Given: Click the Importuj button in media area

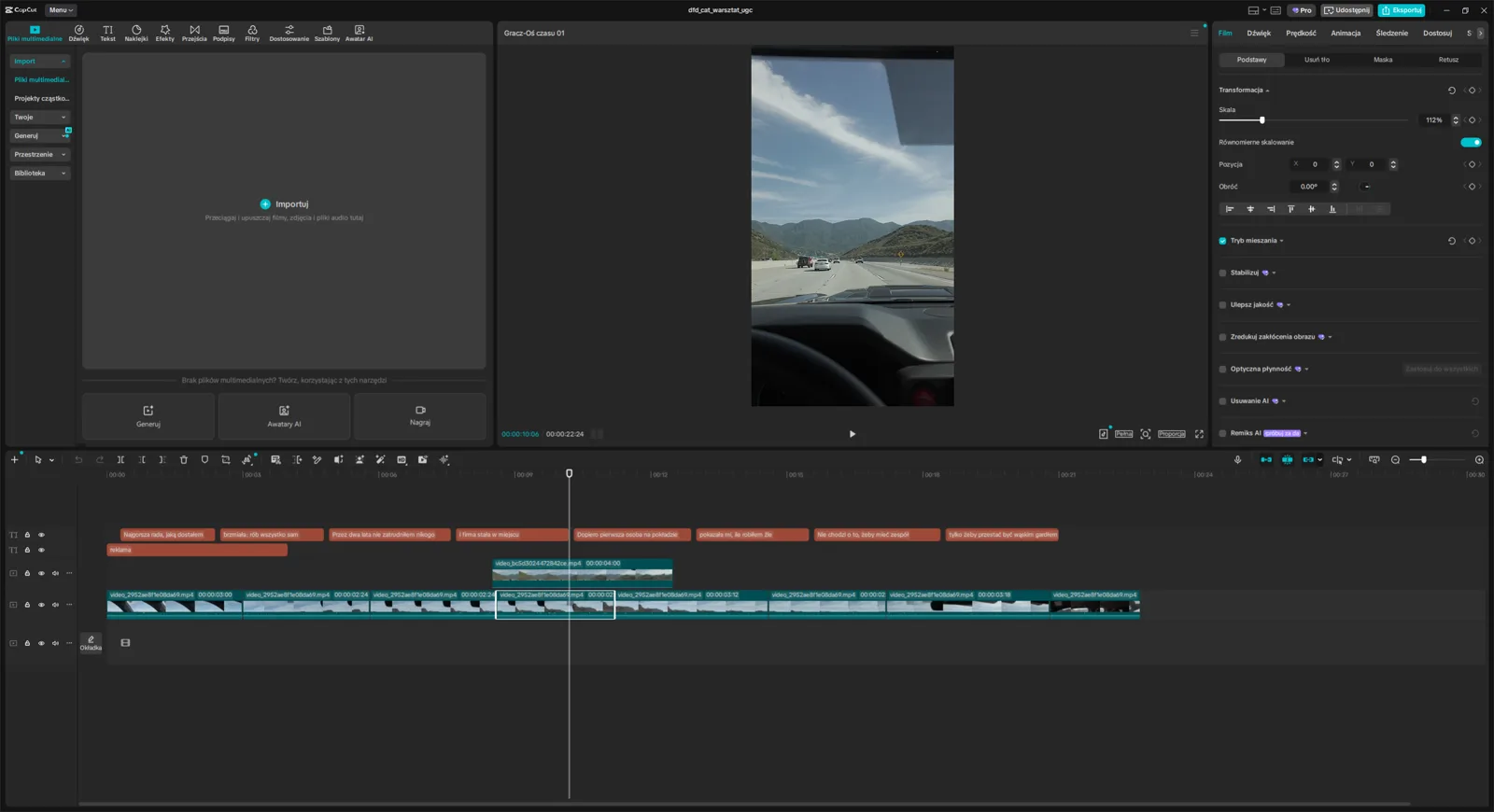Looking at the screenshot, I should click(x=284, y=204).
